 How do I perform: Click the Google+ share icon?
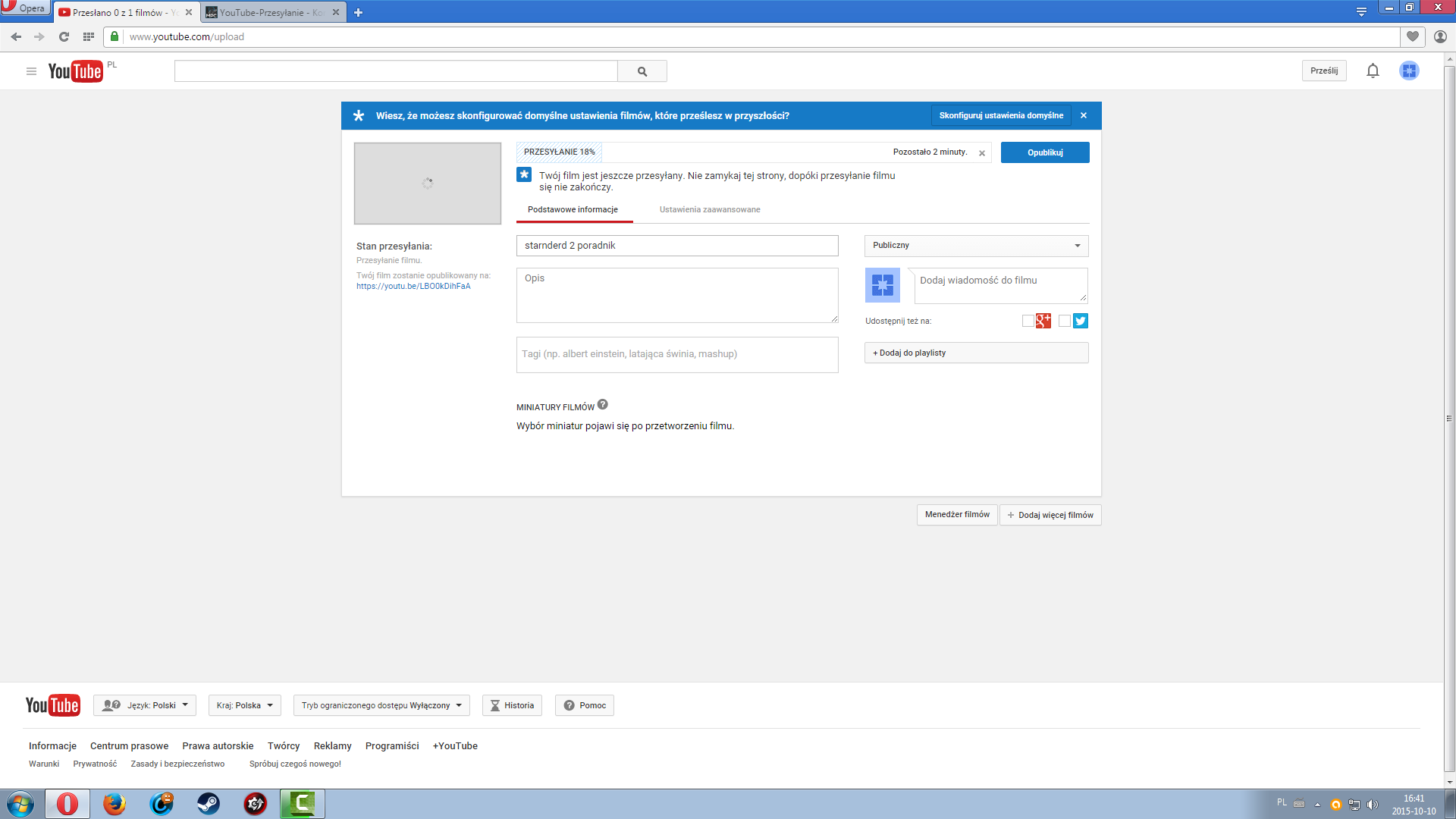pyautogui.click(x=1043, y=321)
